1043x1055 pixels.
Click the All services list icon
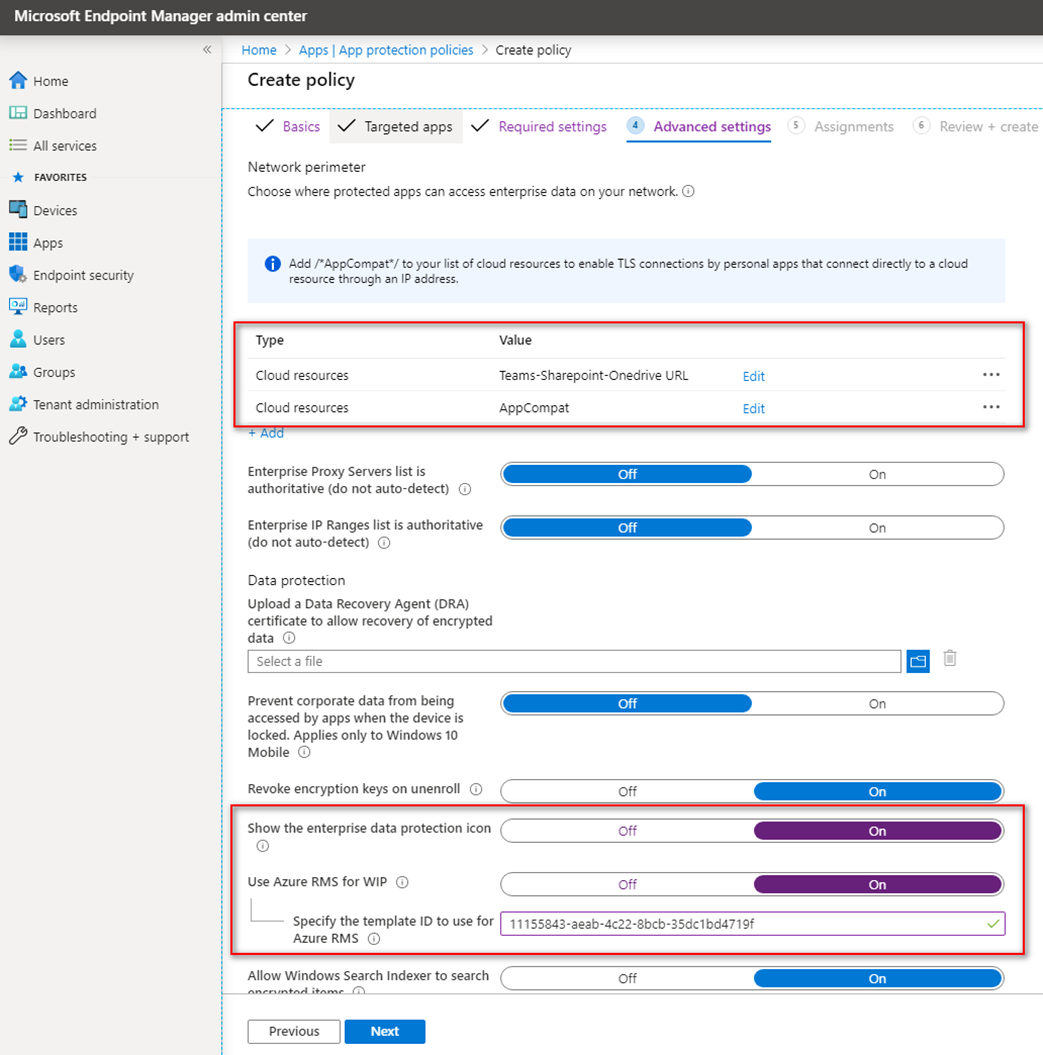point(18,145)
